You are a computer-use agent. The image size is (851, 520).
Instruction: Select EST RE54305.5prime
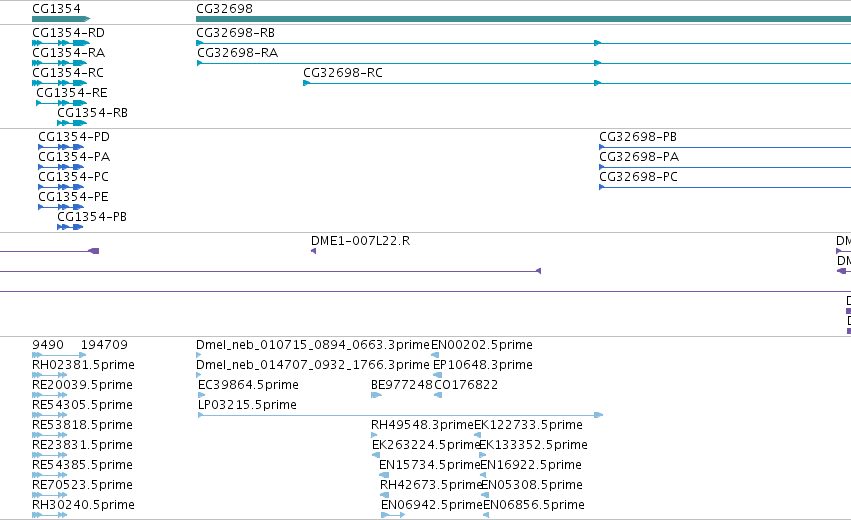pyautogui.click(x=82, y=405)
